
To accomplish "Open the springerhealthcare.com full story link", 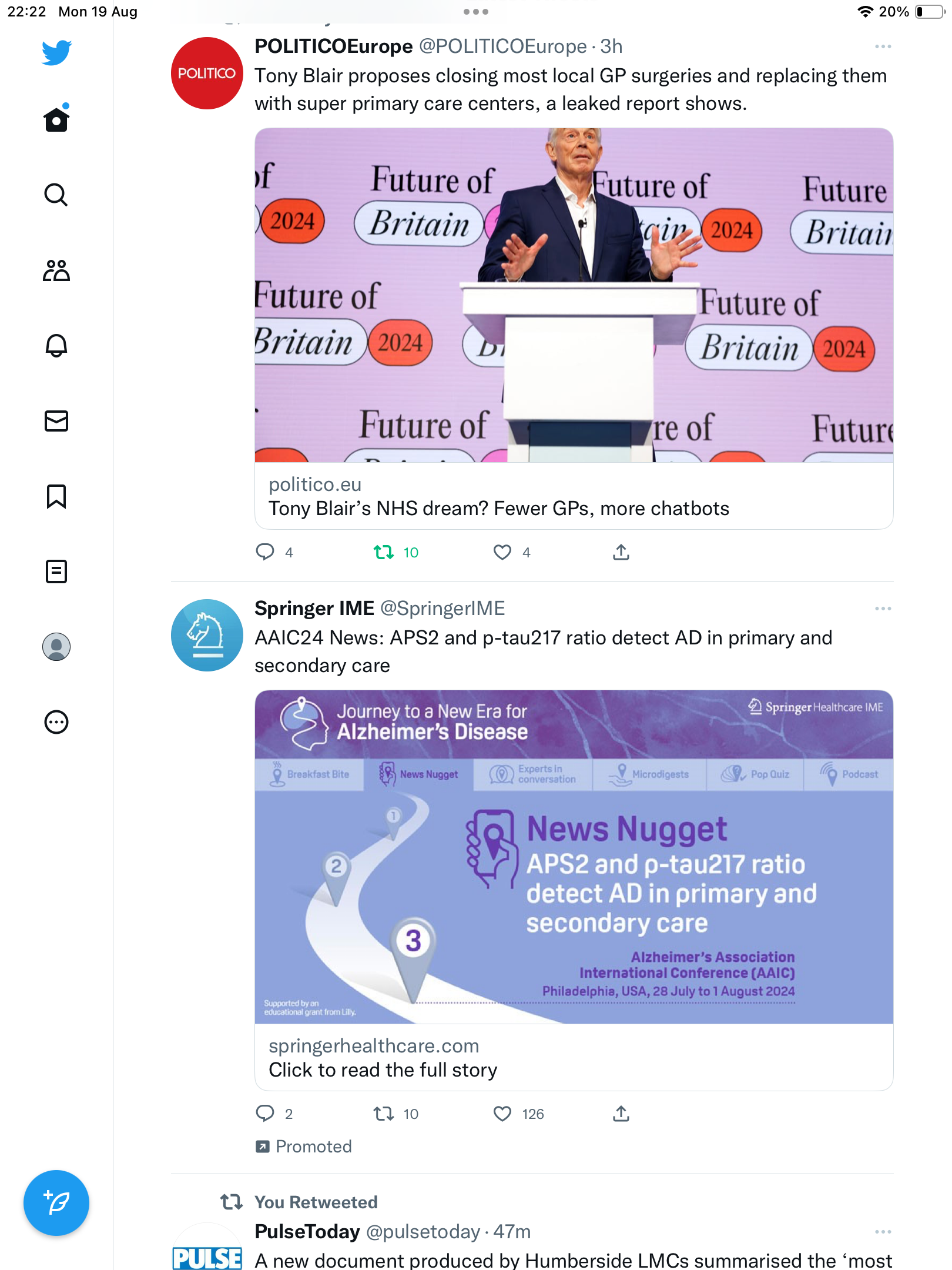I will tap(574, 891).
